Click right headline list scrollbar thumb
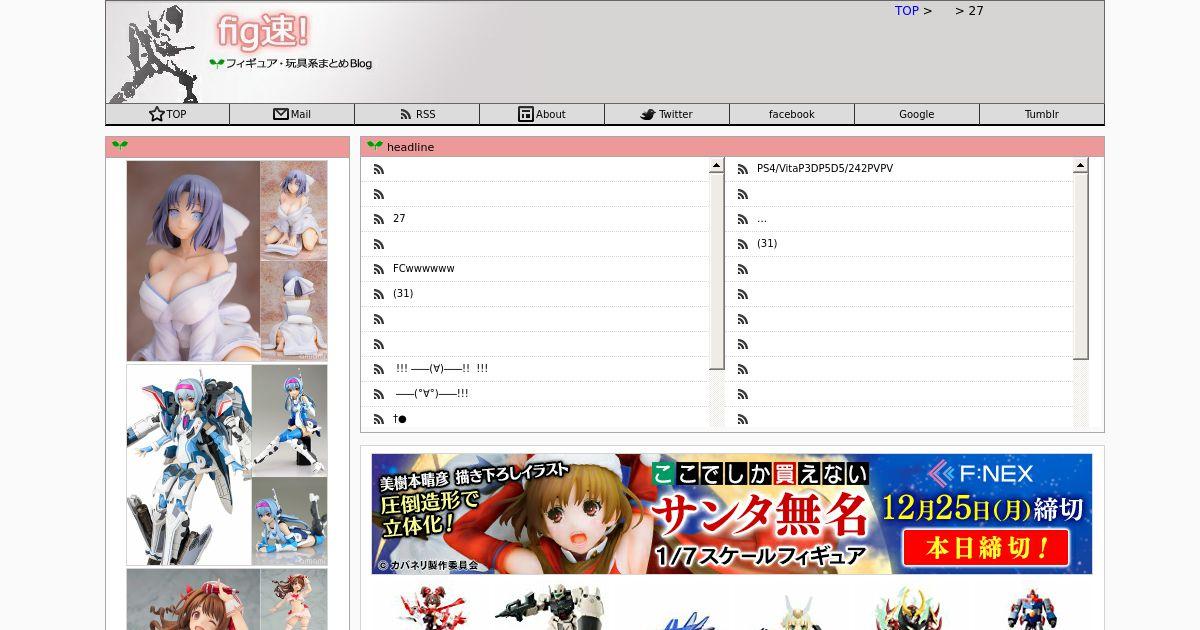The image size is (1200, 630). pos(1080,266)
